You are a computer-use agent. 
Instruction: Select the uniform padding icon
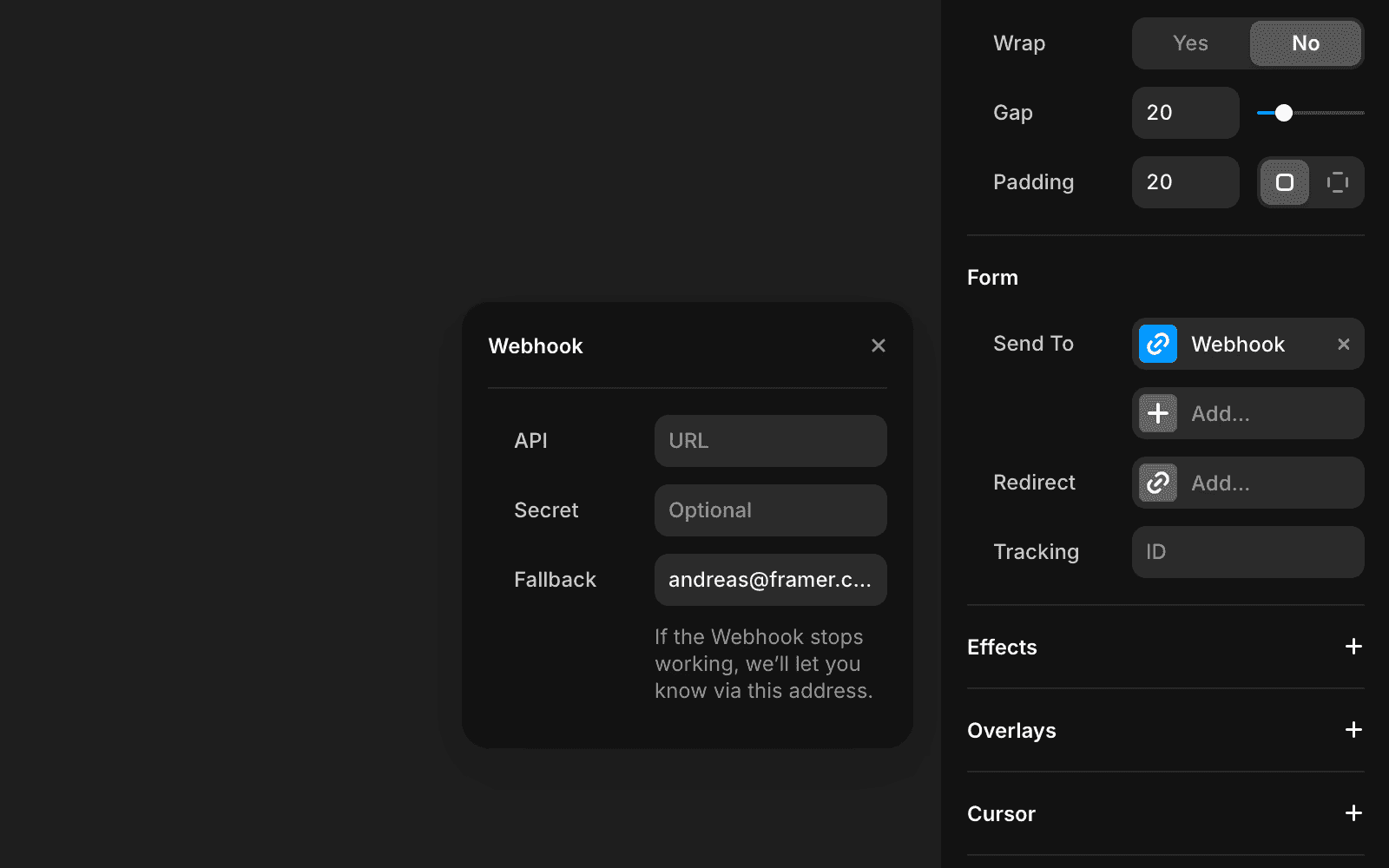point(1285,182)
